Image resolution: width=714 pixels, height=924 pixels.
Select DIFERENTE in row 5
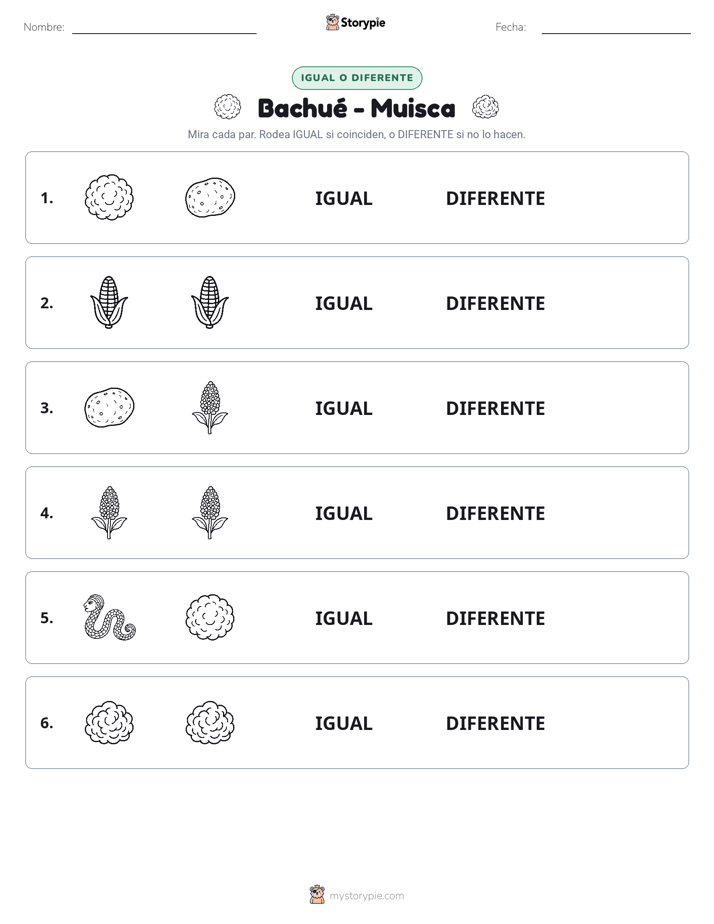[x=495, y=618]
